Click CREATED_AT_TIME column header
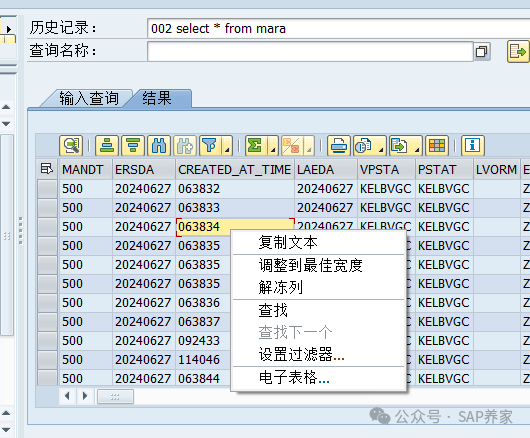 pyautogui.click(x=235, y=169)
